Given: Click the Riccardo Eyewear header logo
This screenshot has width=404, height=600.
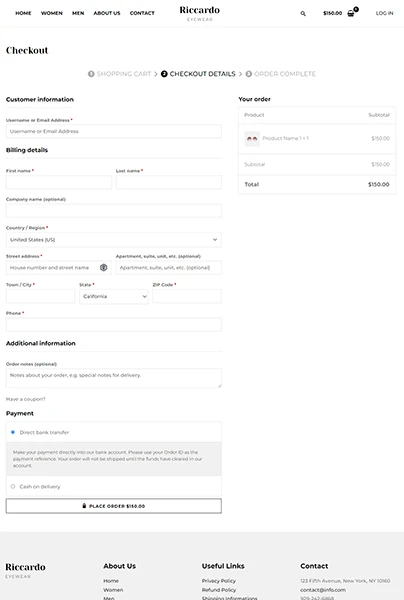Looking at the screenshot, I should [x=199, y=13].
